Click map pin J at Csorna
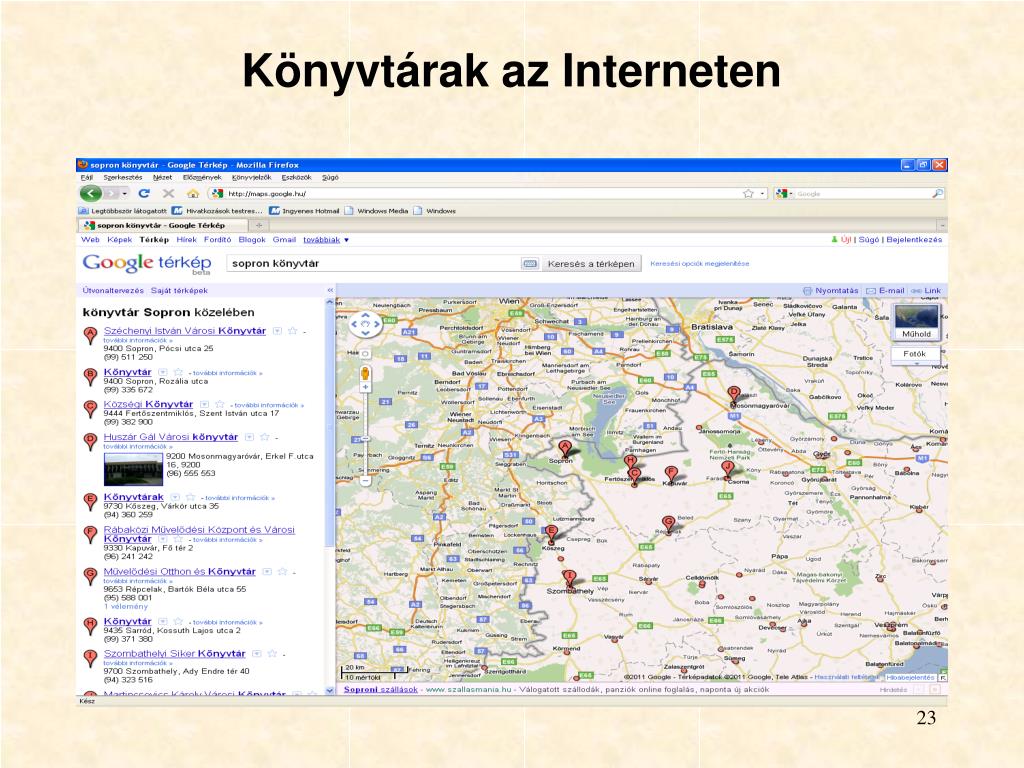 point(728,469)
